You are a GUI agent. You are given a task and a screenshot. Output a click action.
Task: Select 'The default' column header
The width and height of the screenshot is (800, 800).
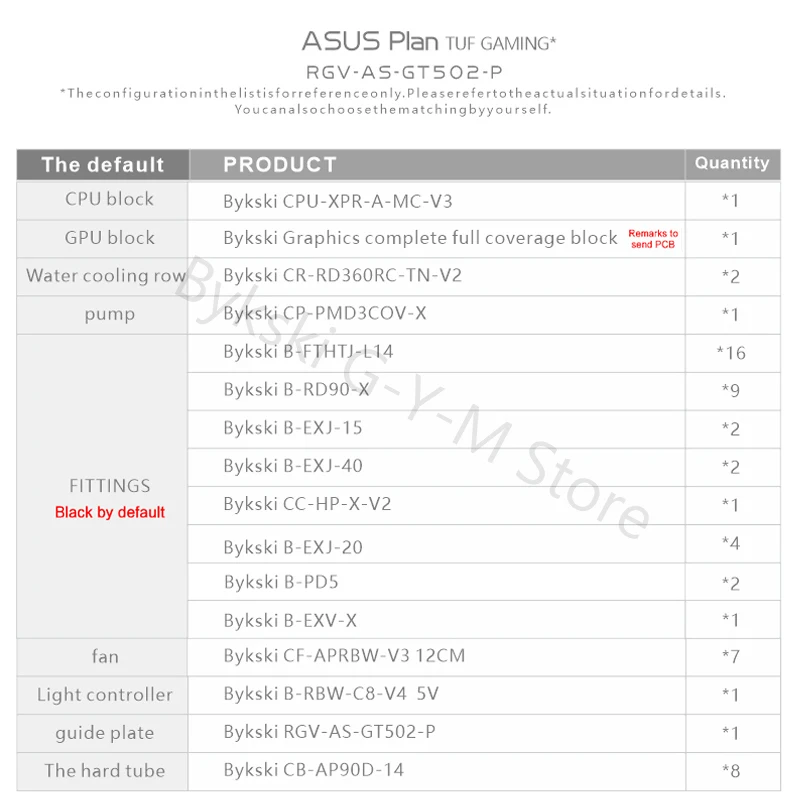102,165
